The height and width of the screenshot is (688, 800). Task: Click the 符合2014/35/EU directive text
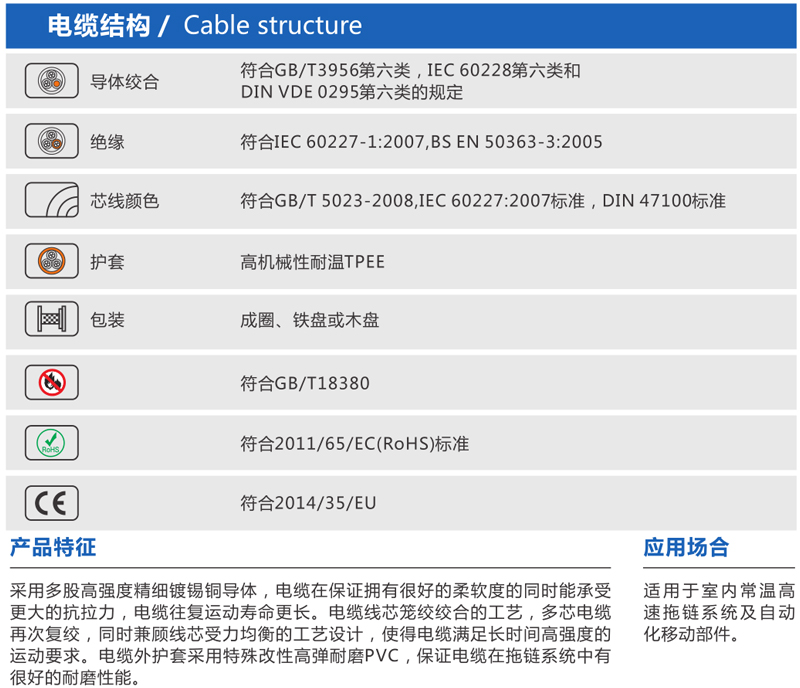pos(308,503)
